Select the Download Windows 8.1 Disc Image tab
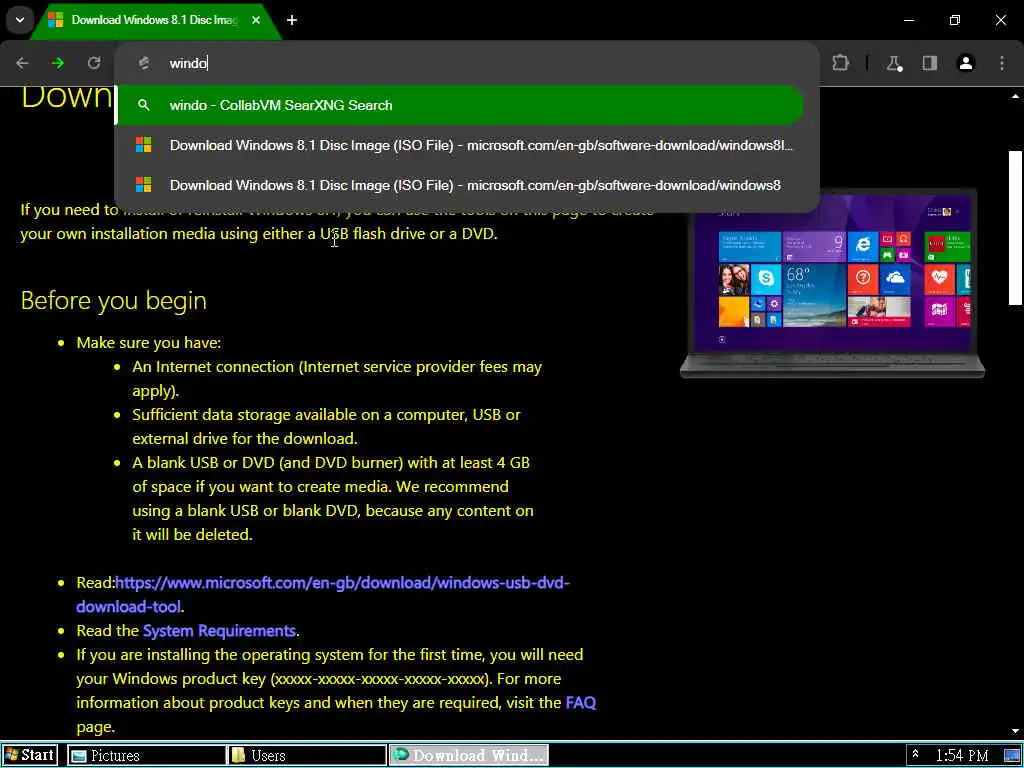The height and width of the screenshot is (768, 1024). pyautogui.click(x=154, y=20)
